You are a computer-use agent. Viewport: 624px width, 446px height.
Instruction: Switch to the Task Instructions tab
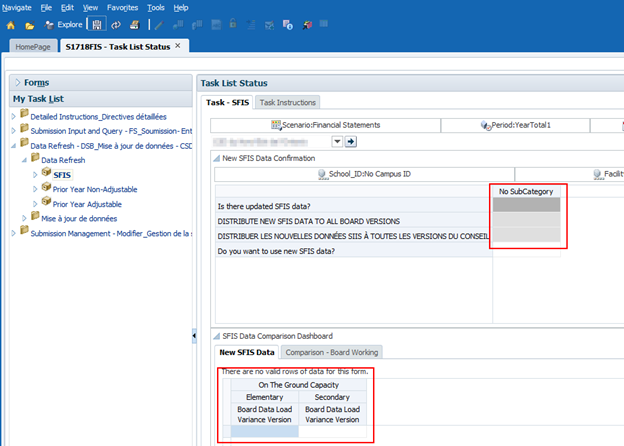point(287,102)
